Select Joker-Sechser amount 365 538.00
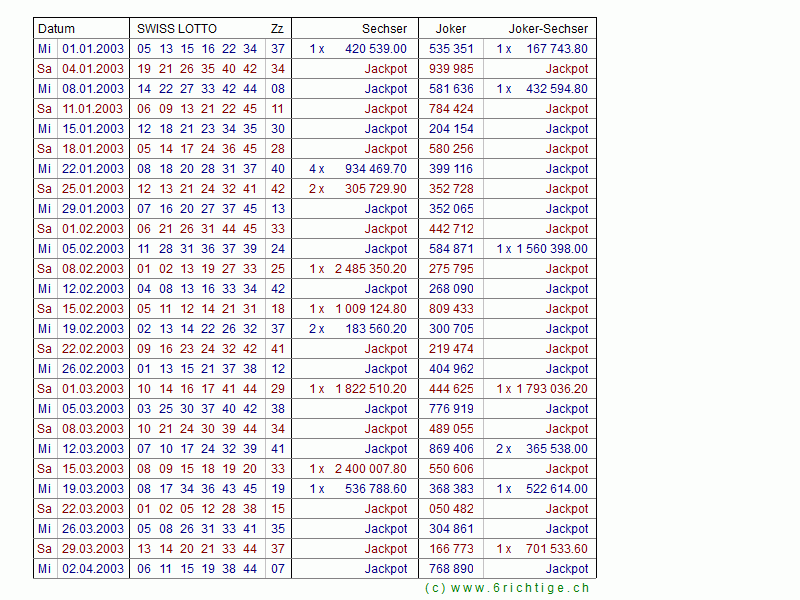The height and width of the screenshot is (600, 800). 556,449
